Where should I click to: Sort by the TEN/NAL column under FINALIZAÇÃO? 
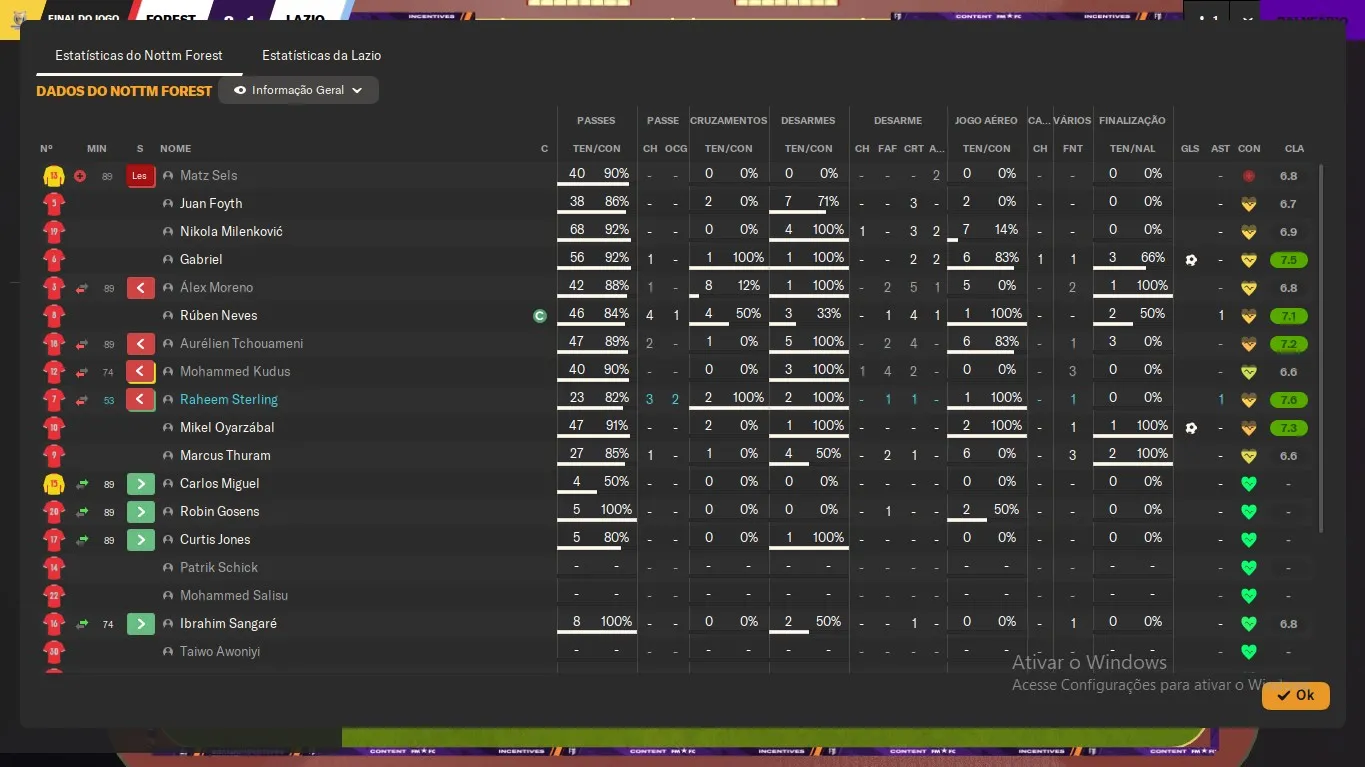[x=1132, y=149]
